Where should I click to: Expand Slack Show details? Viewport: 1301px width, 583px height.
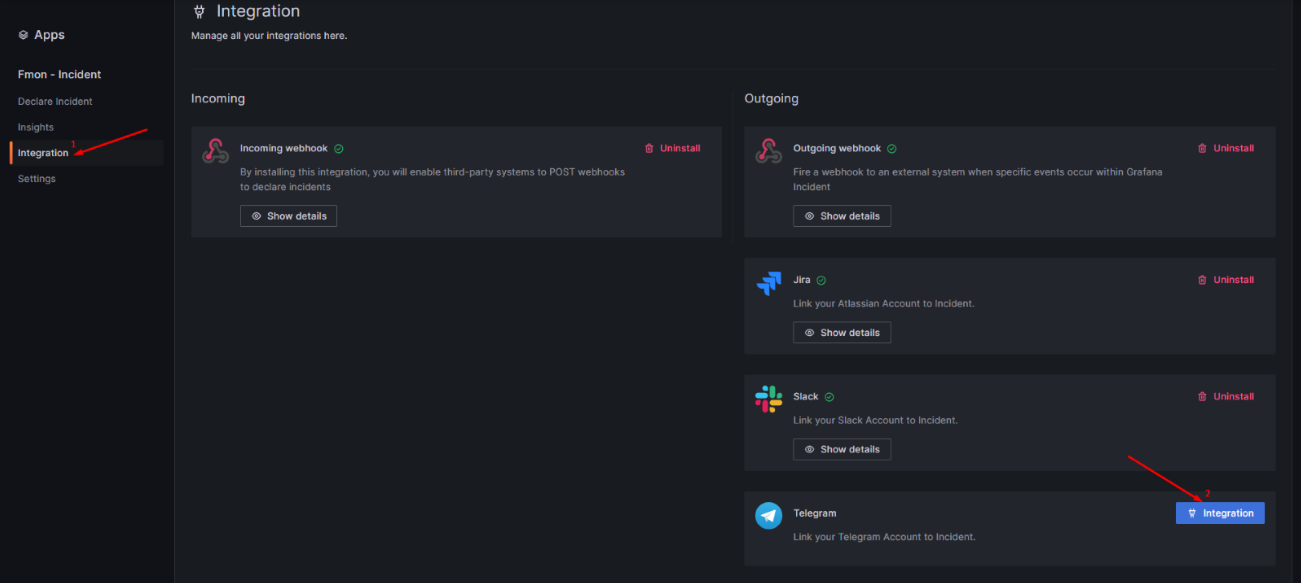[841, 449]
